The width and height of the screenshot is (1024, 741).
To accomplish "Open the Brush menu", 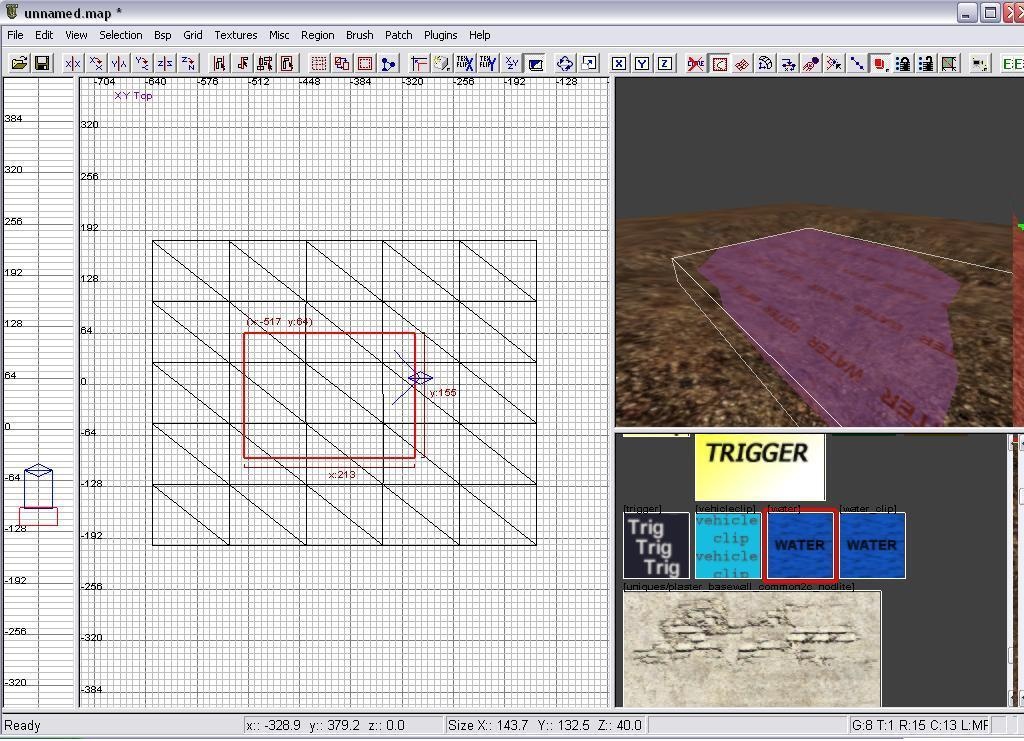I will click(360, 35).
